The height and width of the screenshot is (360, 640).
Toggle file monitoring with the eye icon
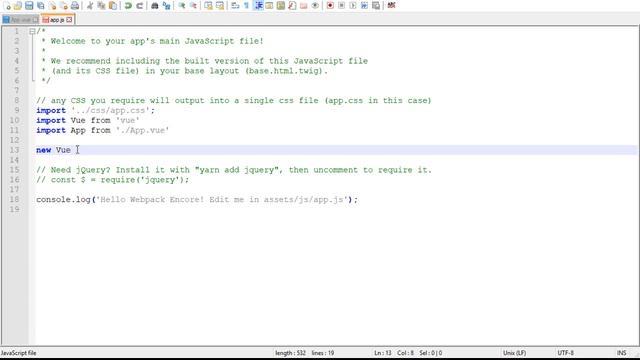[315, 5]
